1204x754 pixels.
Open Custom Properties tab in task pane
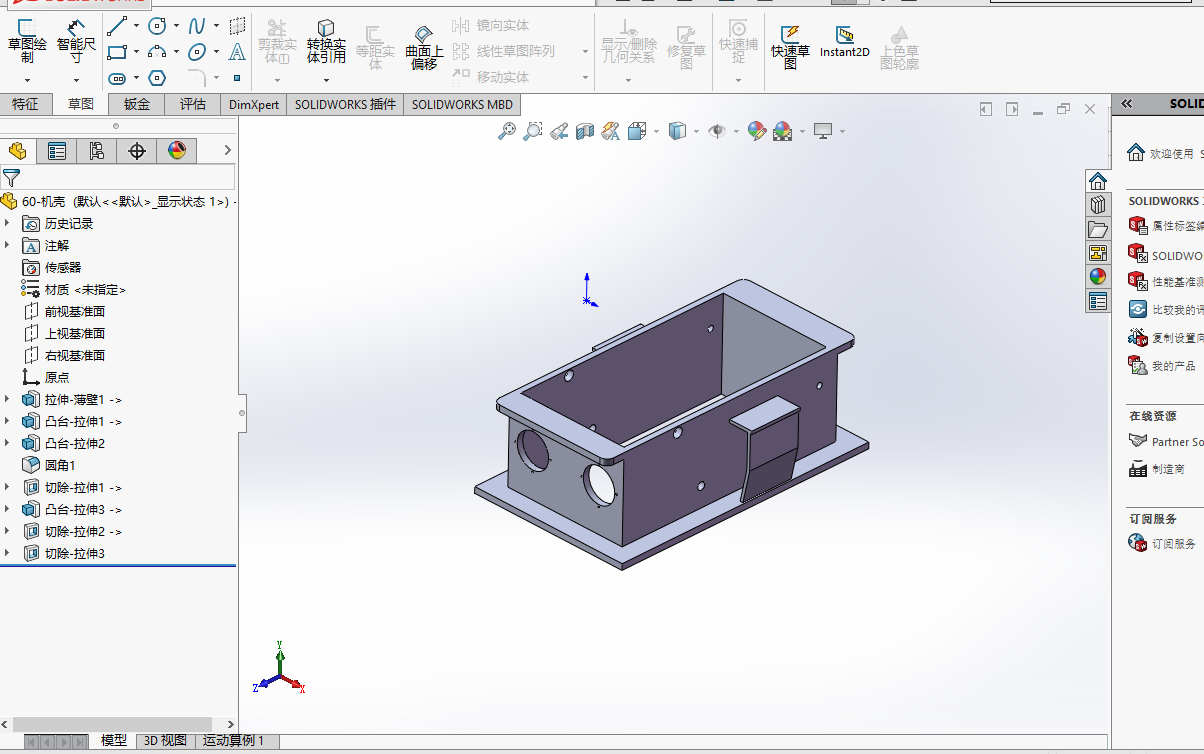pyautogui.click(x=1098, y=301)
